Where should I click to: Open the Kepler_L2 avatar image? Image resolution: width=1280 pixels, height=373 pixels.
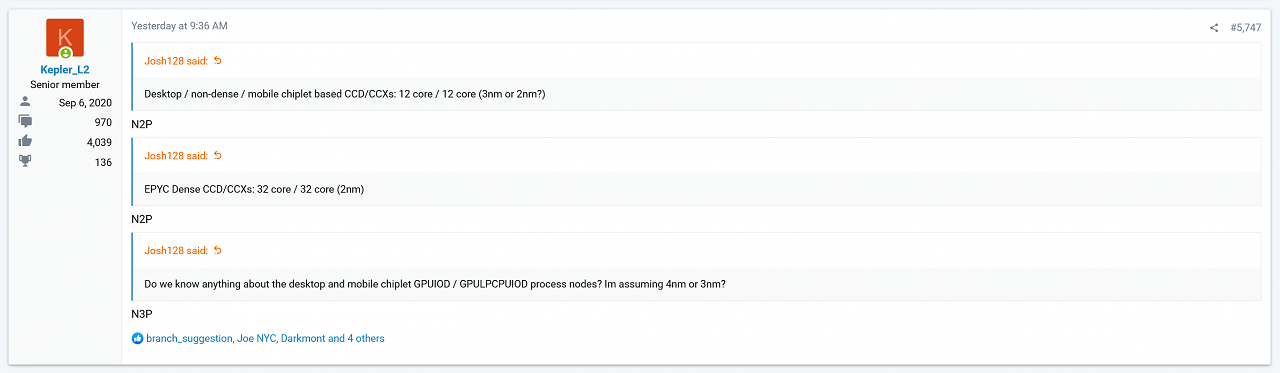(x=65, y=38)
